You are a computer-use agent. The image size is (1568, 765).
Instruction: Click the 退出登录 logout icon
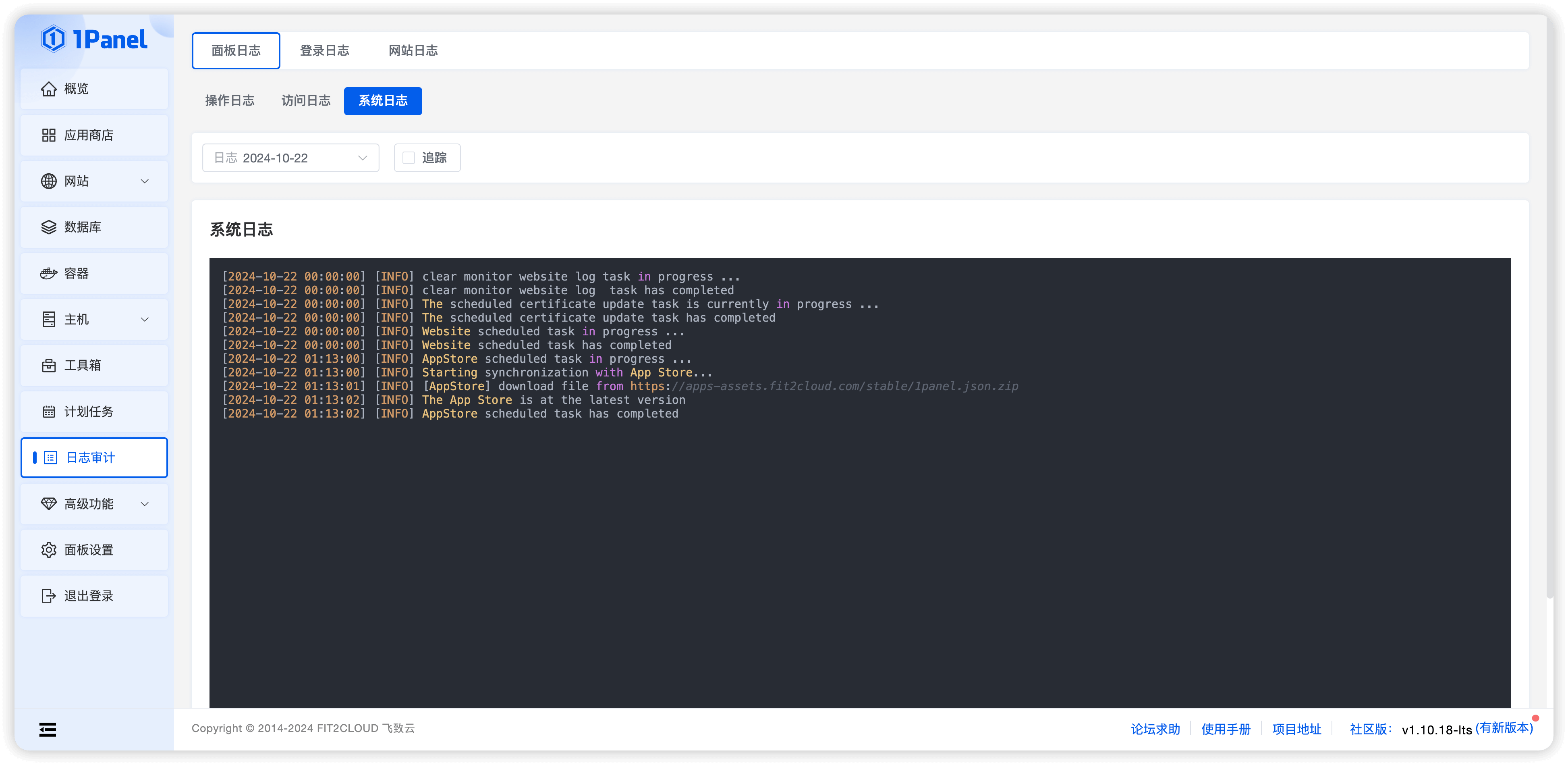[x=49, y=596]
